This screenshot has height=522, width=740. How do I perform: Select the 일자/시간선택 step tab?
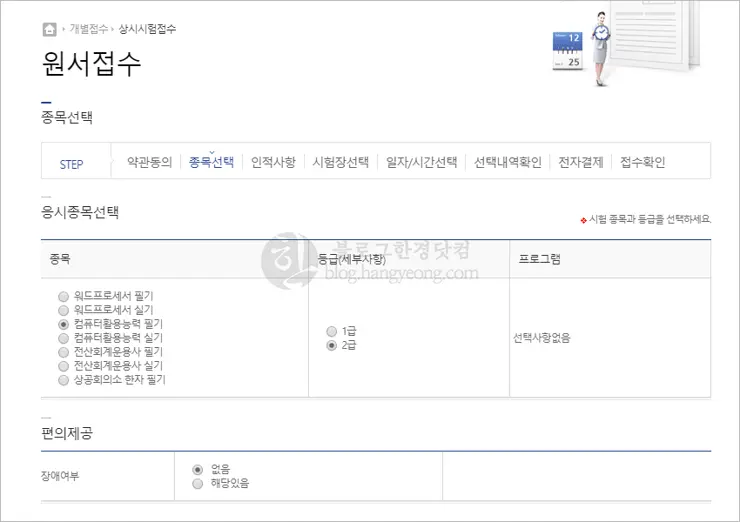tap(421, 162)
